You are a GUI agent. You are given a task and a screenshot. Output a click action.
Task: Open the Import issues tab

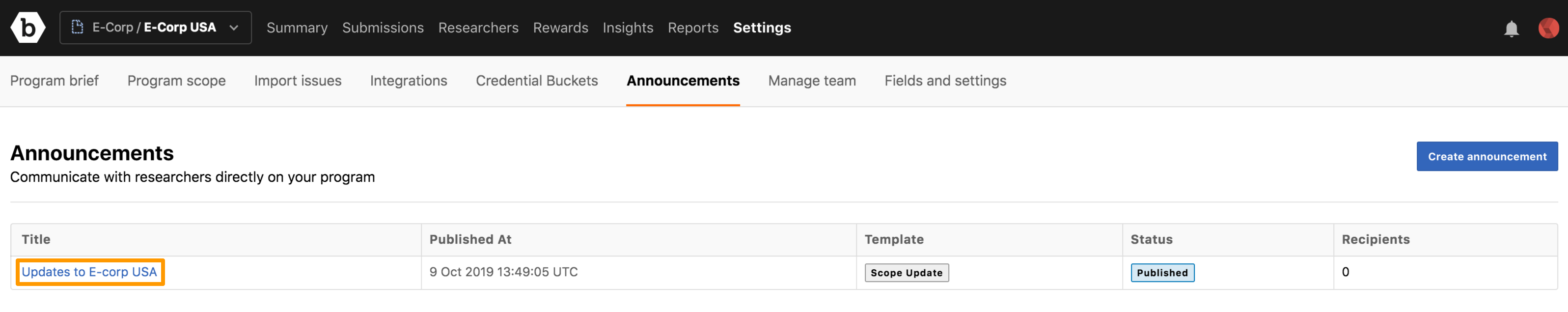coord(298,81)
